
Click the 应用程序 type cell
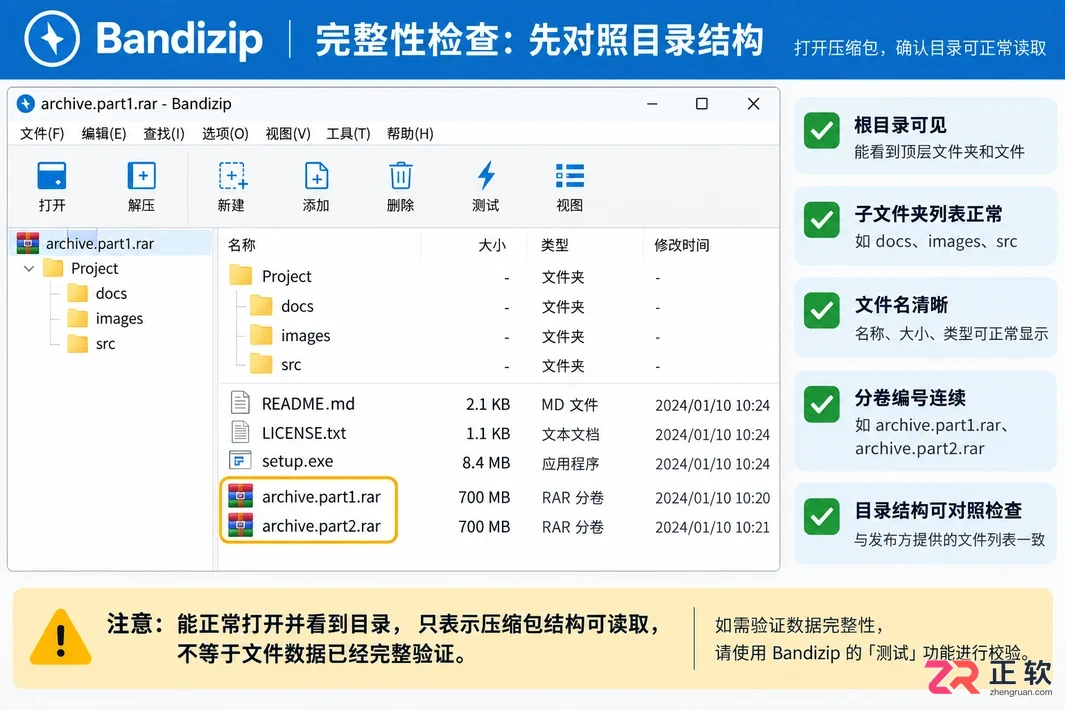570,463
